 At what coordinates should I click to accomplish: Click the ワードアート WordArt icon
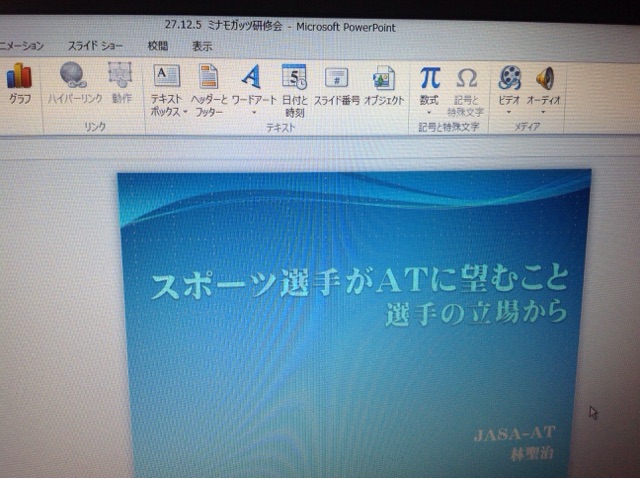click(x=251, y=77)
